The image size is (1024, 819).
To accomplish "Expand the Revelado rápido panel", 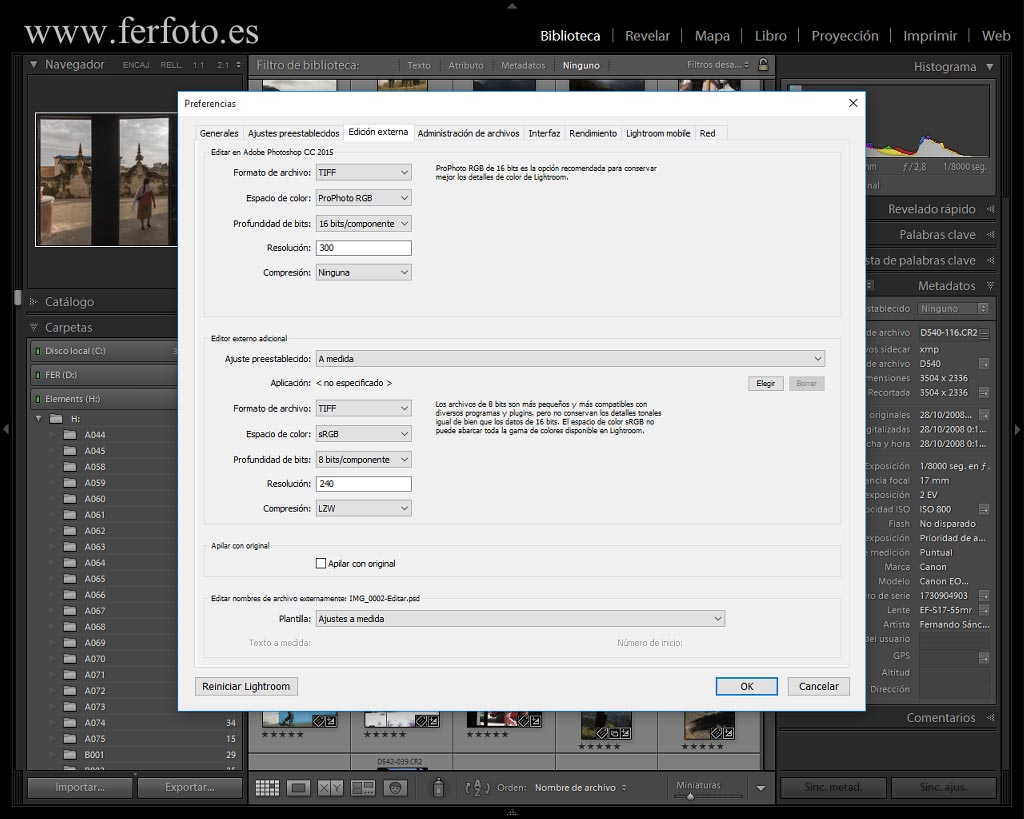I will pyautogui.click(x=991, y=209).
